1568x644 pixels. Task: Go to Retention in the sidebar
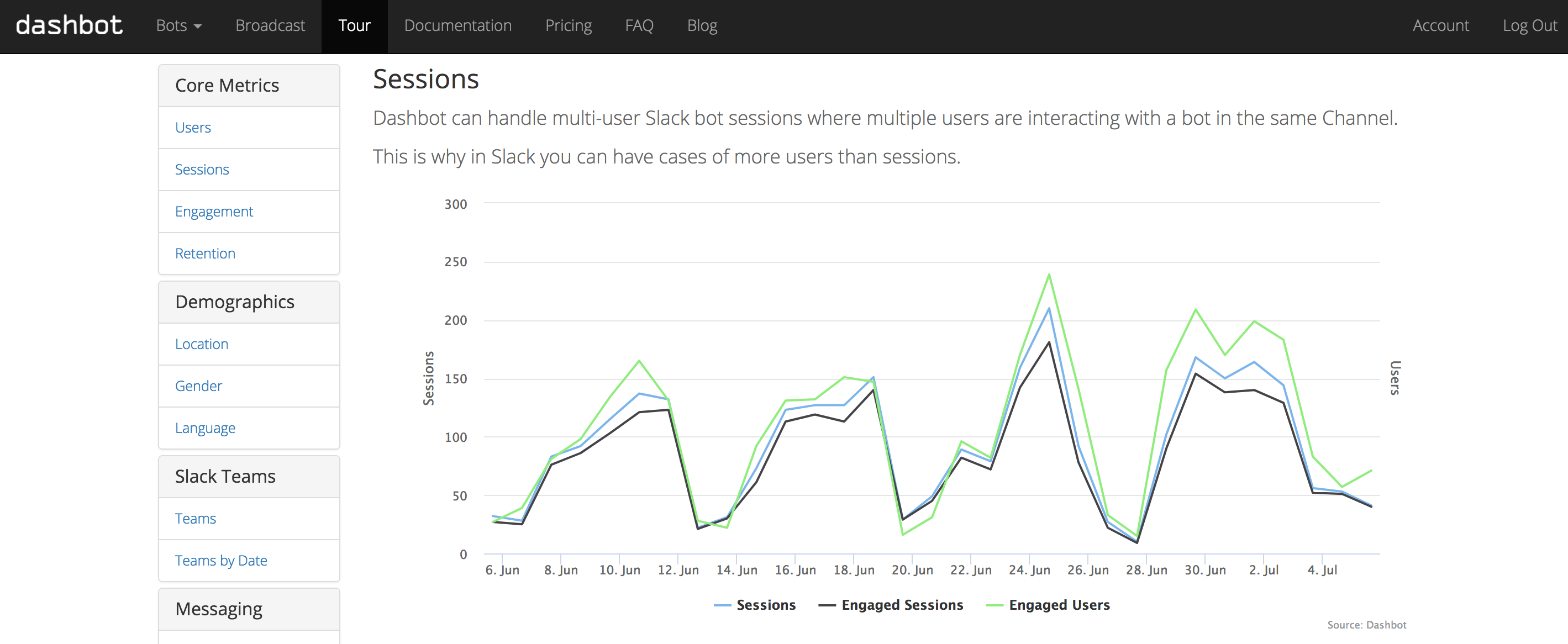click(205, 254)
